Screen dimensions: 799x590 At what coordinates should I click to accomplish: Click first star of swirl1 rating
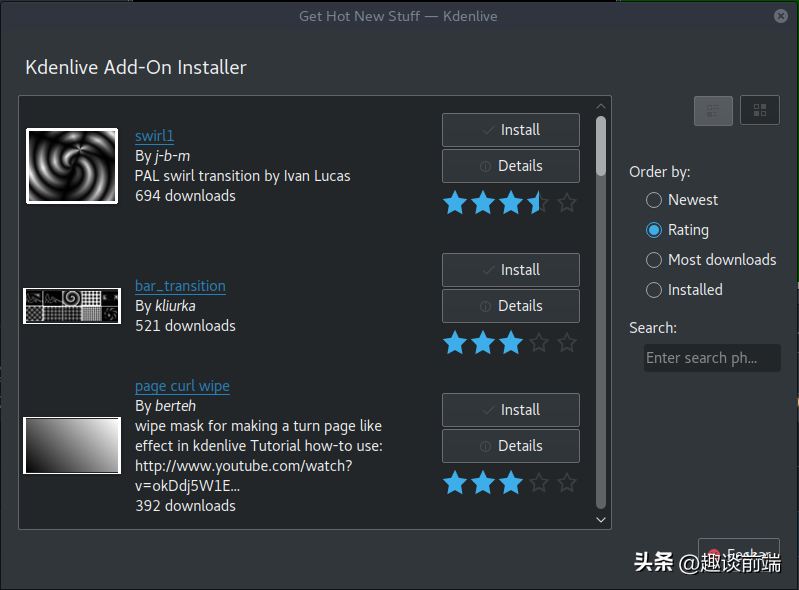455,203
